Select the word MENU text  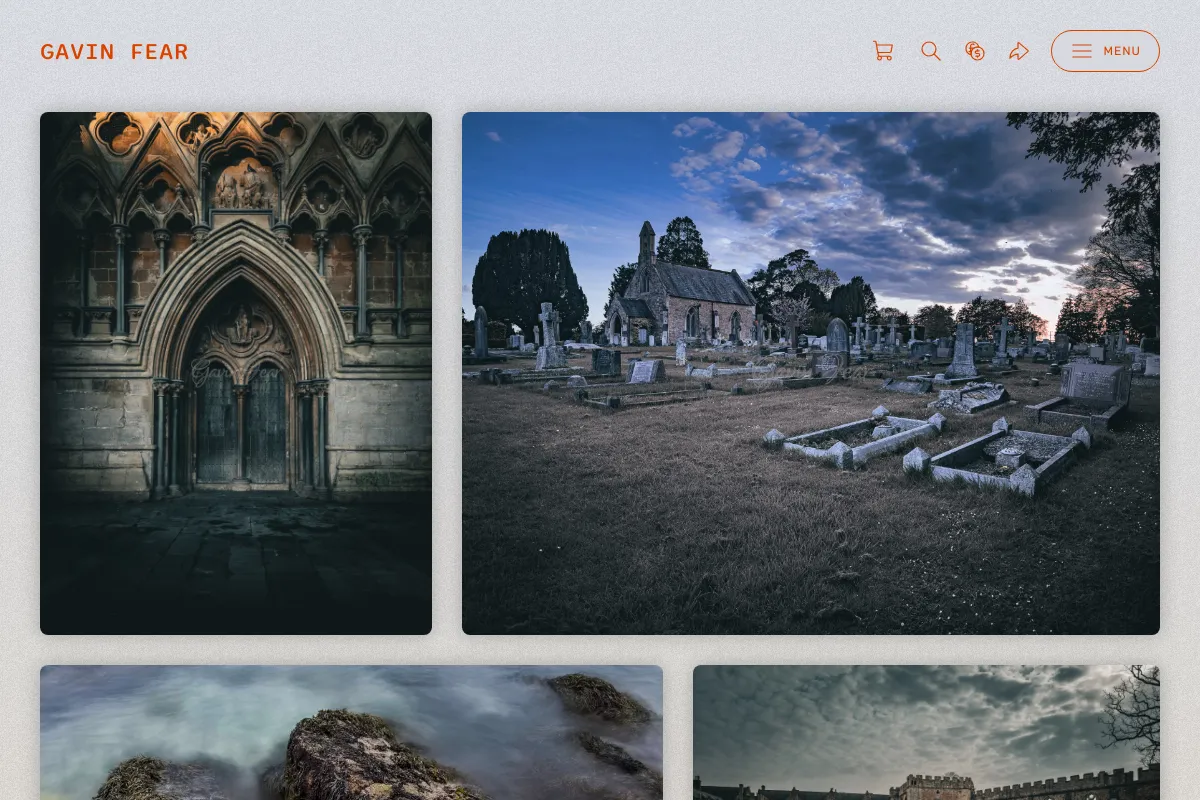coord(1122,51)
